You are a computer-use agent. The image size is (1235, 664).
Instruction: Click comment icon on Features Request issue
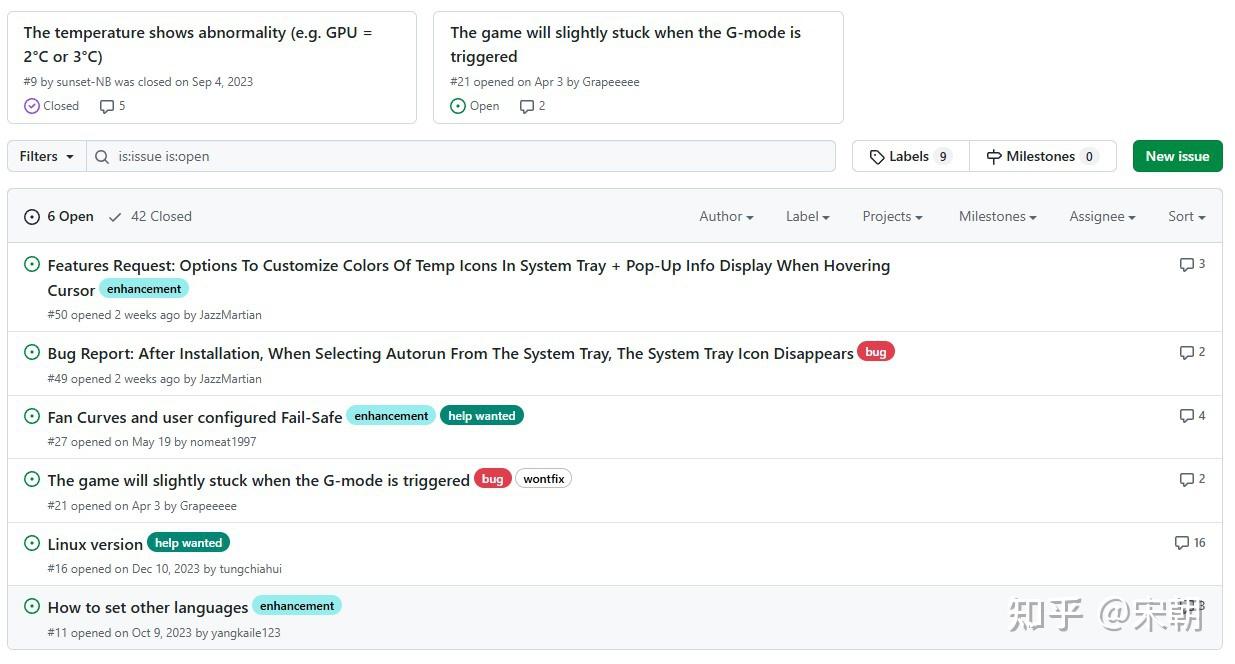pos(1187,265)
